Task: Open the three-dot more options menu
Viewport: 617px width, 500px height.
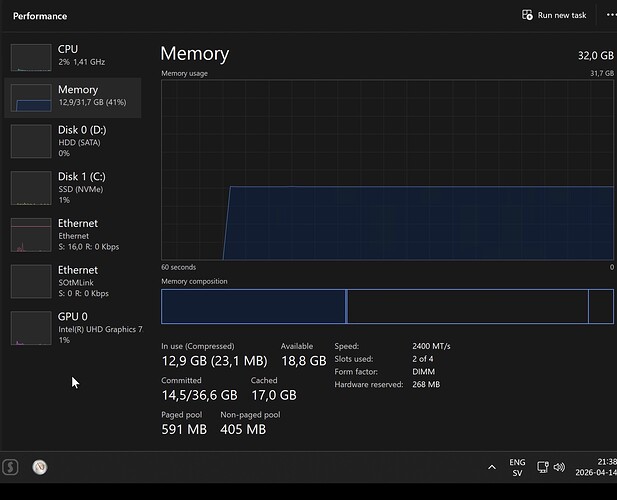Action: [x=611, y=15]
